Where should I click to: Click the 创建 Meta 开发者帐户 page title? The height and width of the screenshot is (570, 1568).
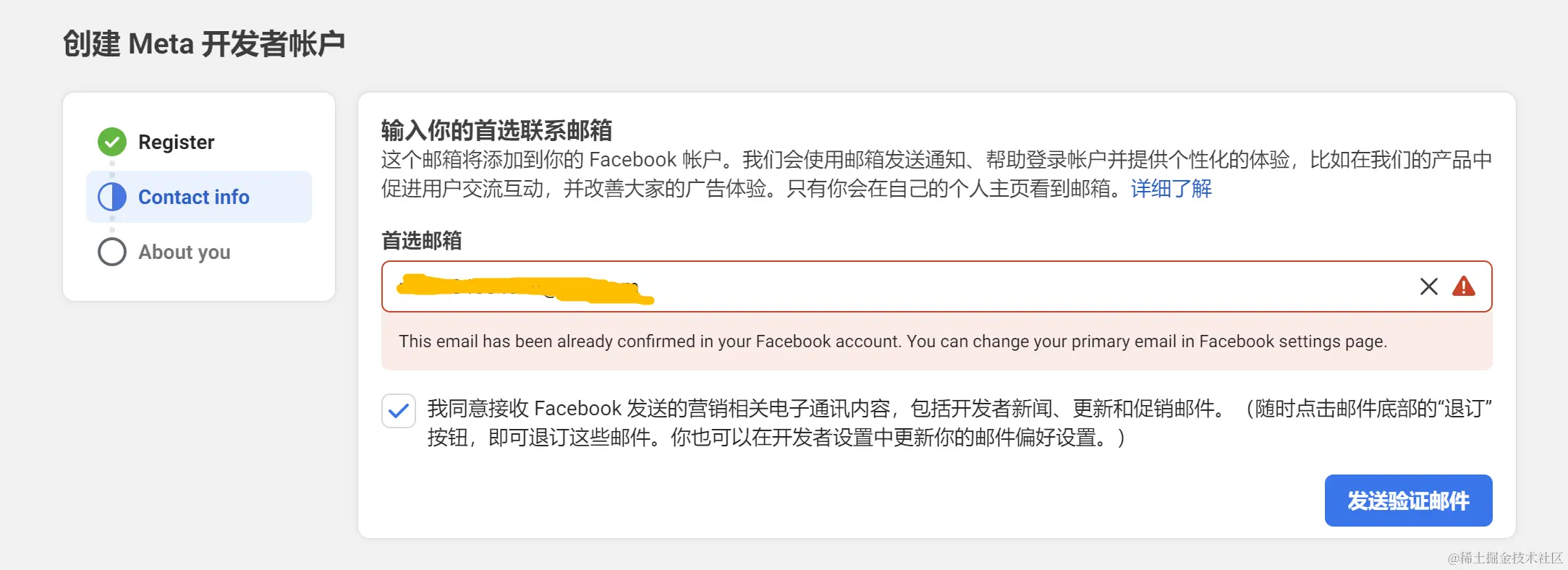point(203,43)
